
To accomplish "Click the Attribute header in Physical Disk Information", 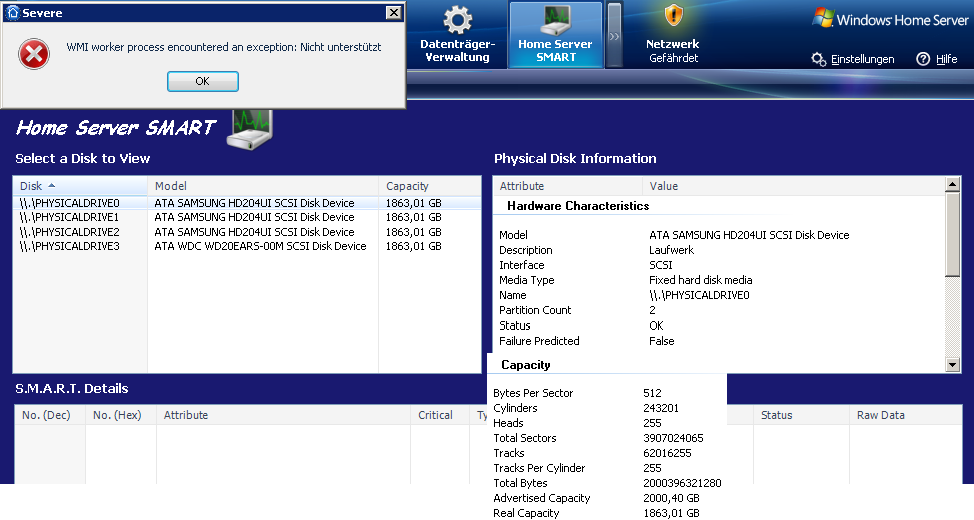I will tap(567, 186).
